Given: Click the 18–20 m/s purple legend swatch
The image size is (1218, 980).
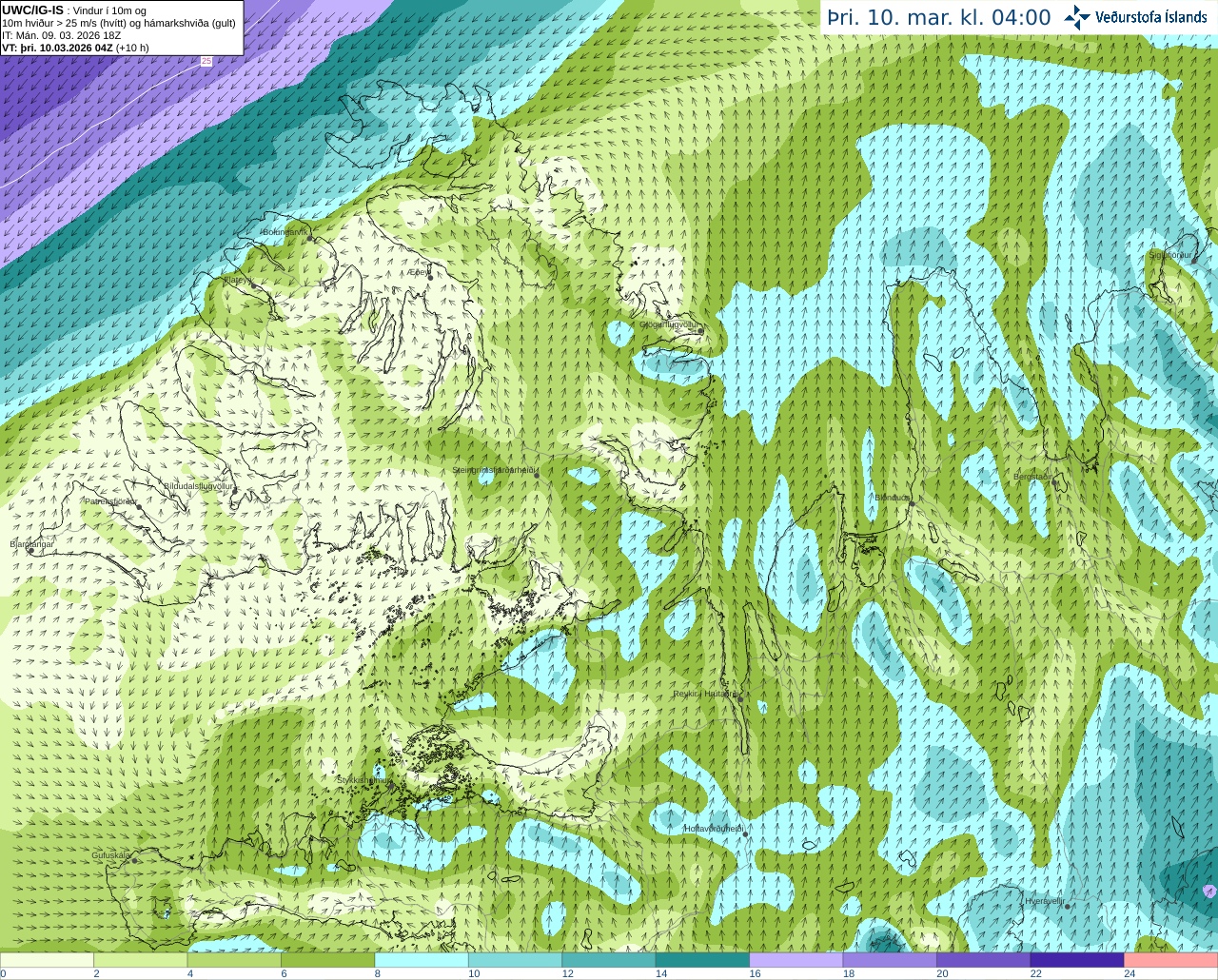Looking at the screenshot, I should point(890,959).
